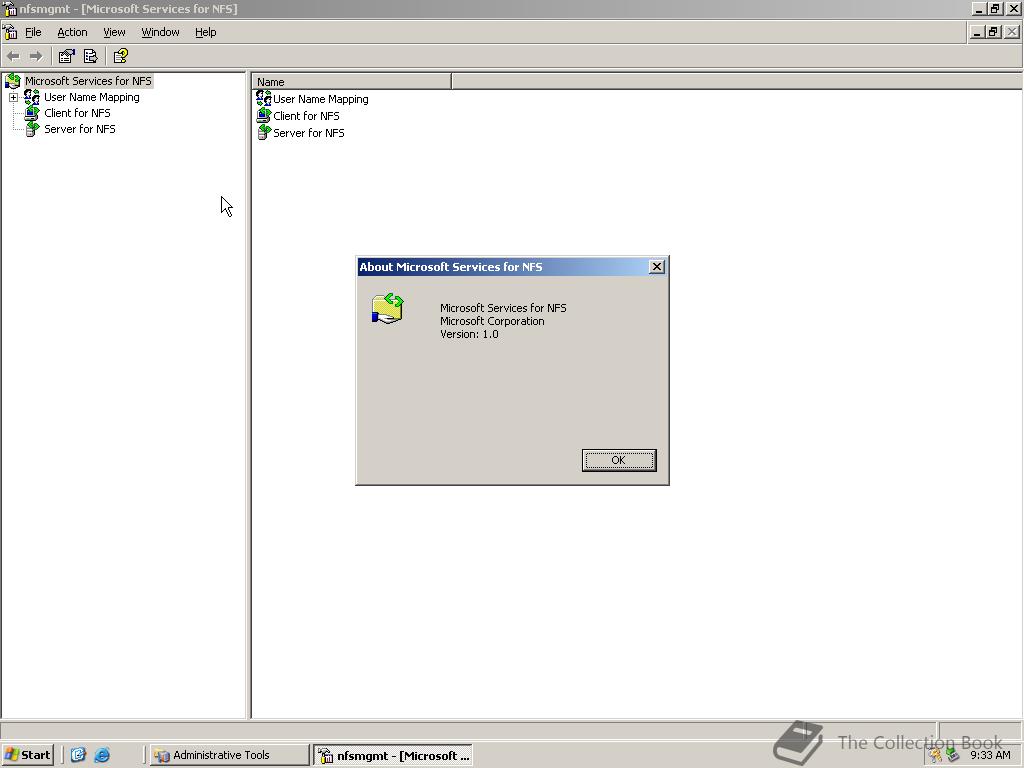Screen dimensions: 1024x768
Task: Select Client for NFS in tree
Action: tap(77, 113)
